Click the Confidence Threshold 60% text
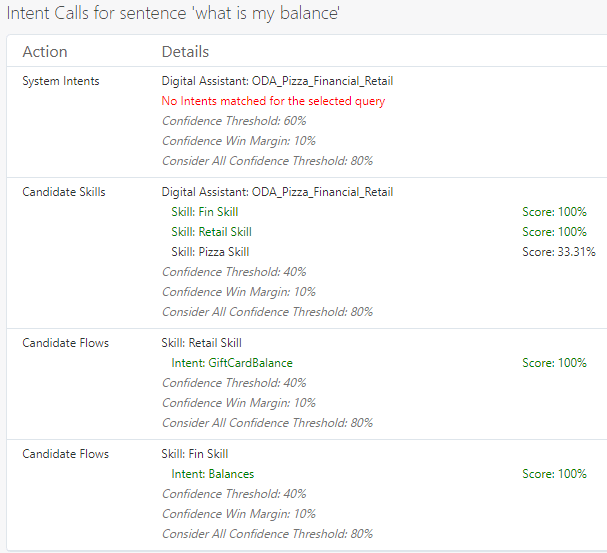Screen dimensions: 607x553 (x=234, y=121)
